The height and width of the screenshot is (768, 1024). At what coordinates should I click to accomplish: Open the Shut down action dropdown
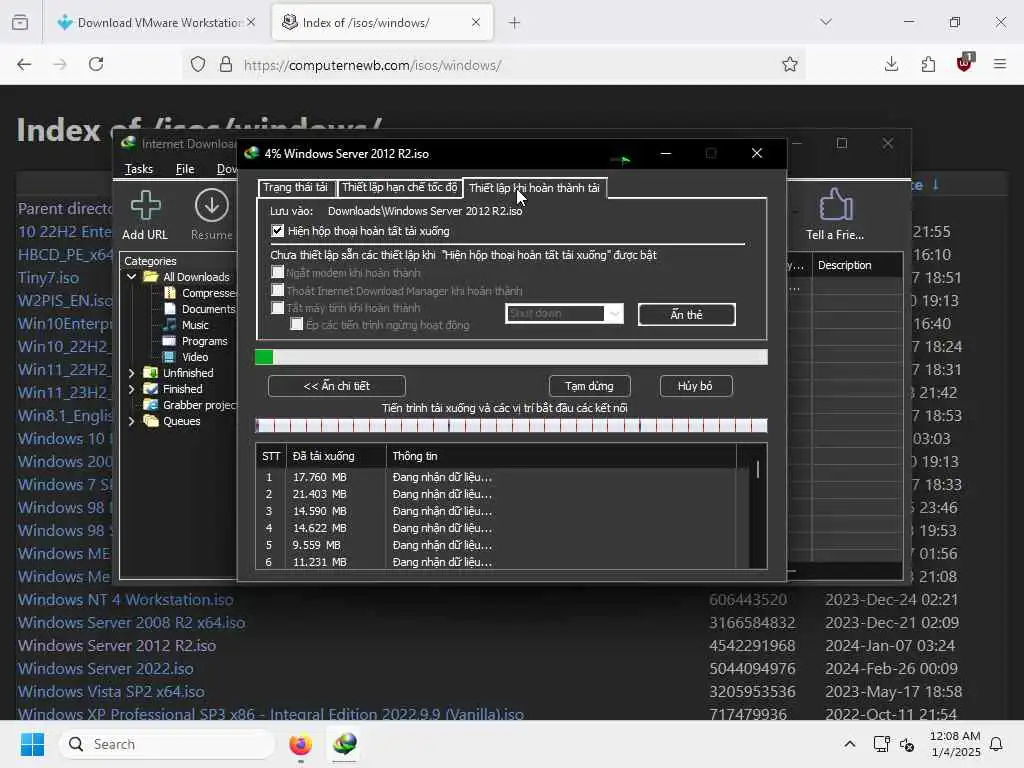[564, 313]
